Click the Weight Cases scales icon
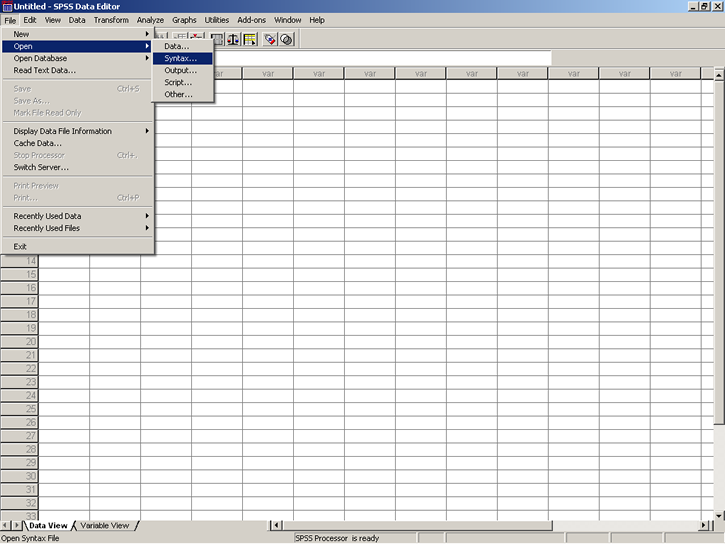This screenshot has height=544, width=725. point(233,39)
